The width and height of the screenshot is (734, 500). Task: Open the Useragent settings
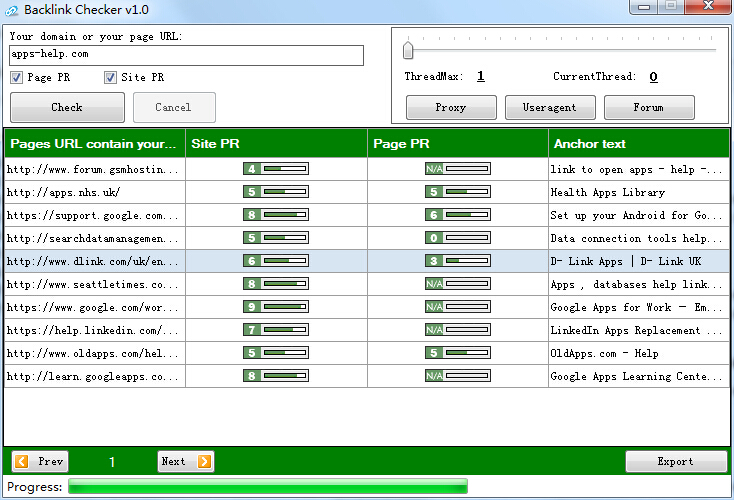(x=550, y=107)
